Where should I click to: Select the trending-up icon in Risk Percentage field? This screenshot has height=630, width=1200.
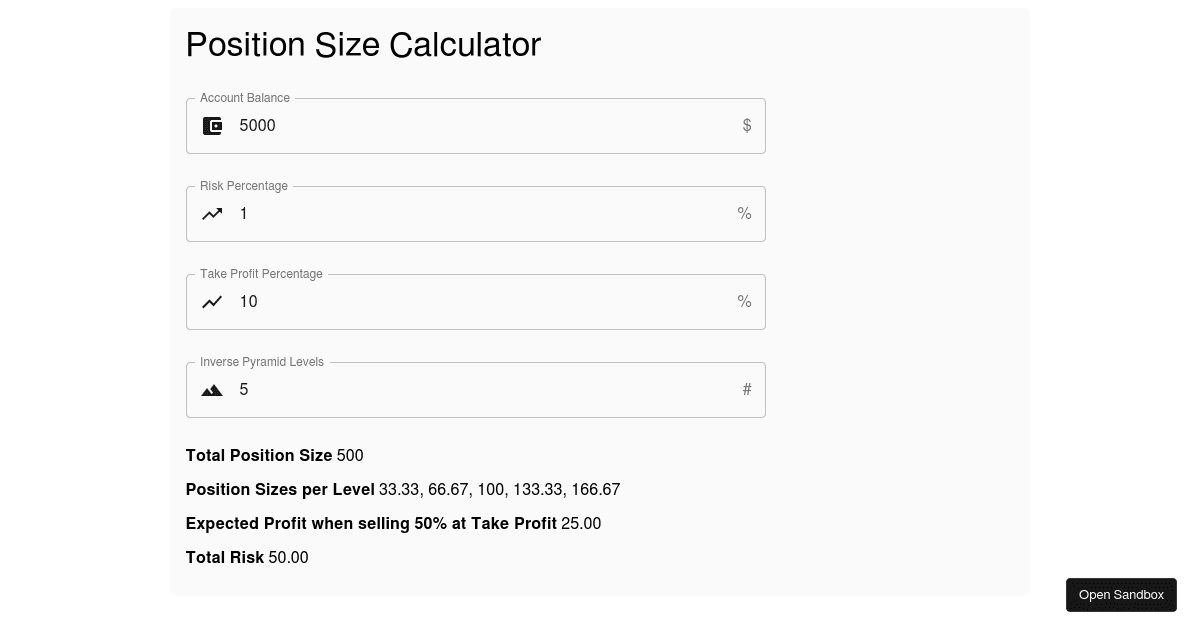tap(212, 214)
